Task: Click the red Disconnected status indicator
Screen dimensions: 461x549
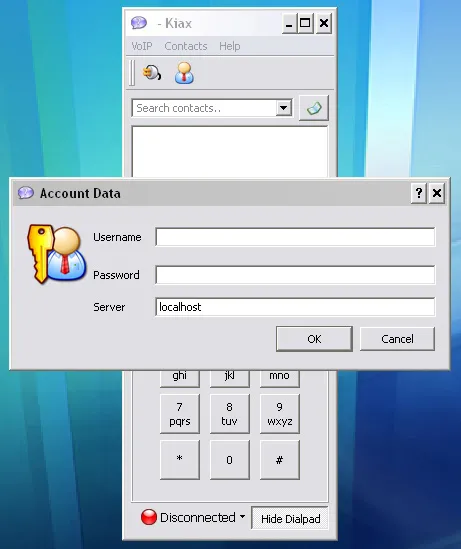Action: pos(149,517)
